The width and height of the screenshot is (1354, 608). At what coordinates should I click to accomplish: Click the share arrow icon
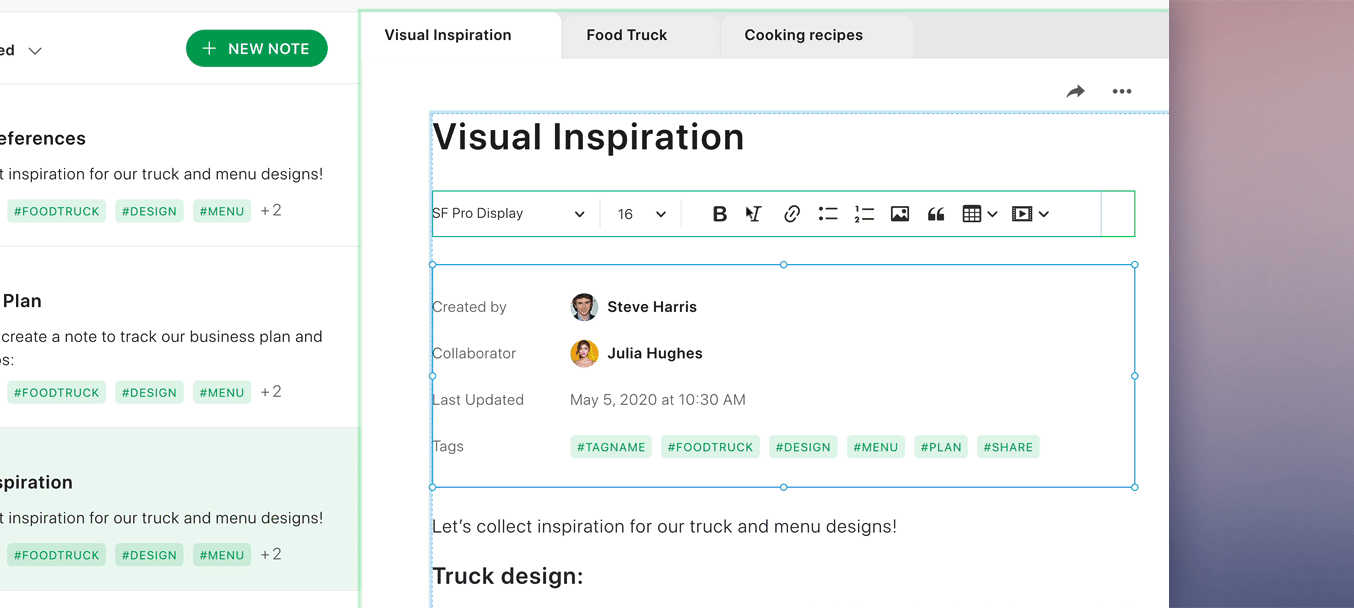tap(1075, 92)
